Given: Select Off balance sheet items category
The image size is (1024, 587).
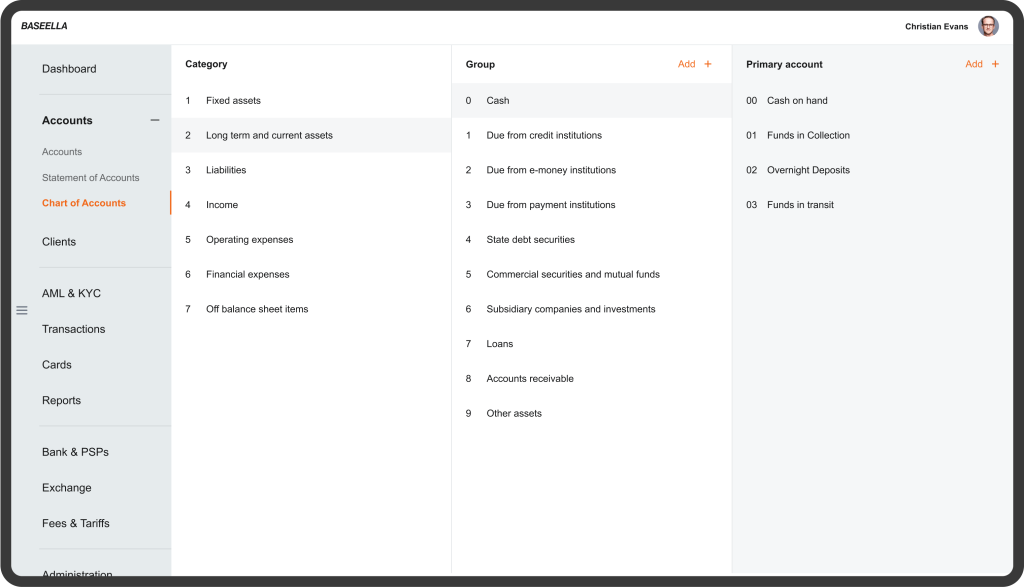Looking at the screenshot, I should 257,309.
